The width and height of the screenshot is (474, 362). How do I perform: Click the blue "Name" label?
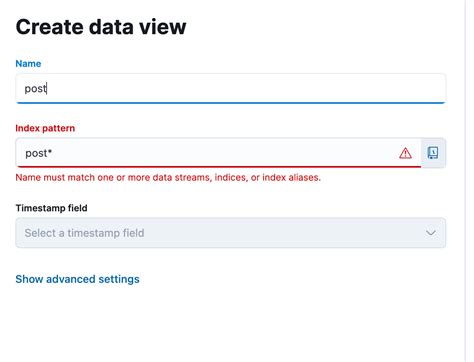pyautogui.click(x=28, y=64)
